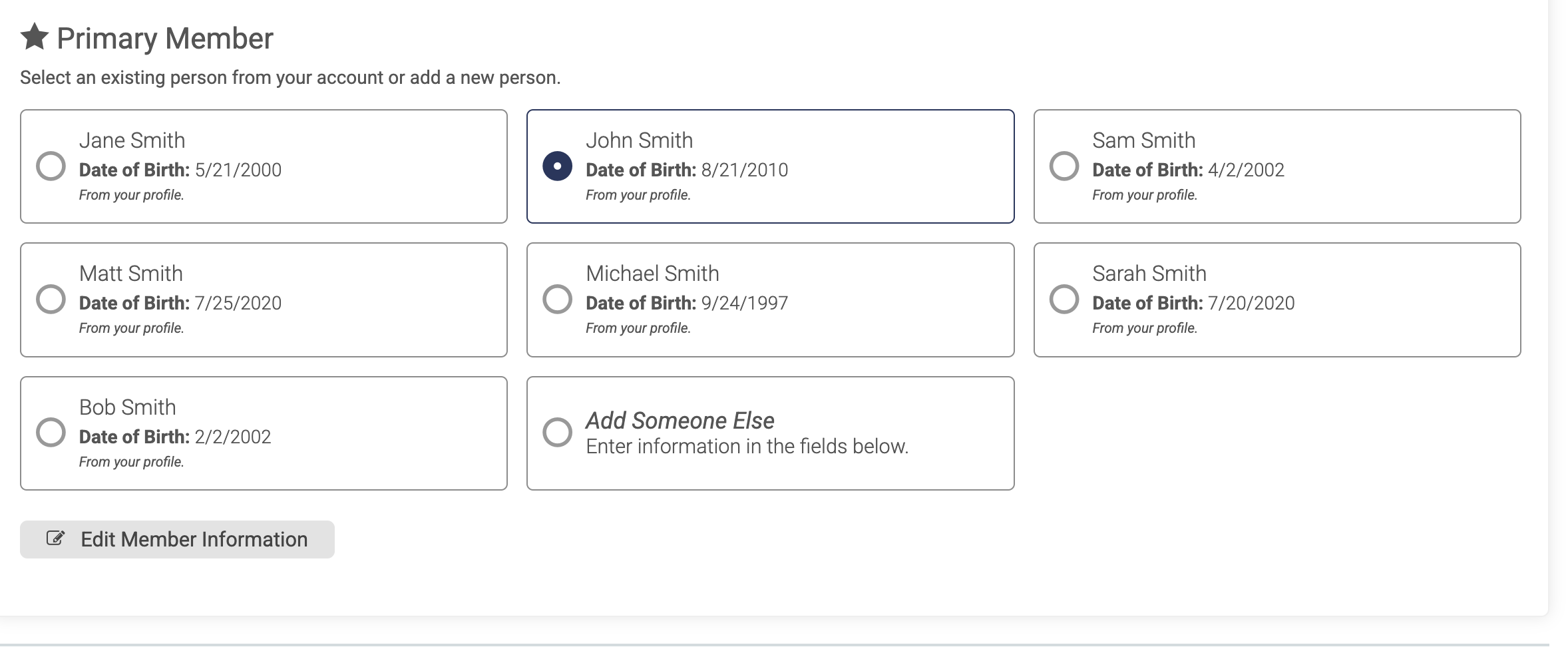Image resolution: width=1568 pixels, height=647 pixels.
Task: Select Sam Smith radio option
Action: pos(1064,166)
